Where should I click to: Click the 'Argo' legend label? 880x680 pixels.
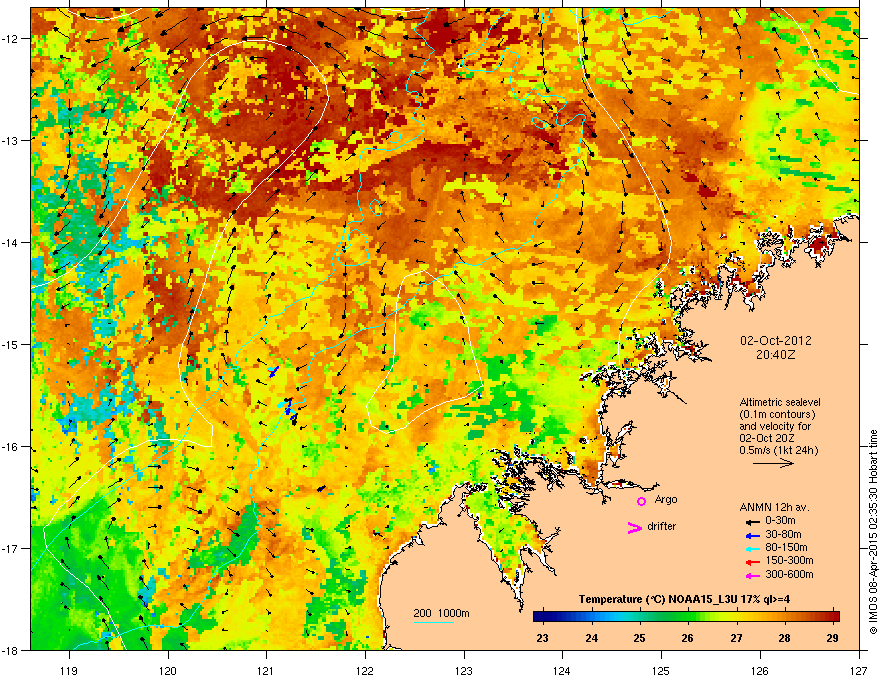666,499
